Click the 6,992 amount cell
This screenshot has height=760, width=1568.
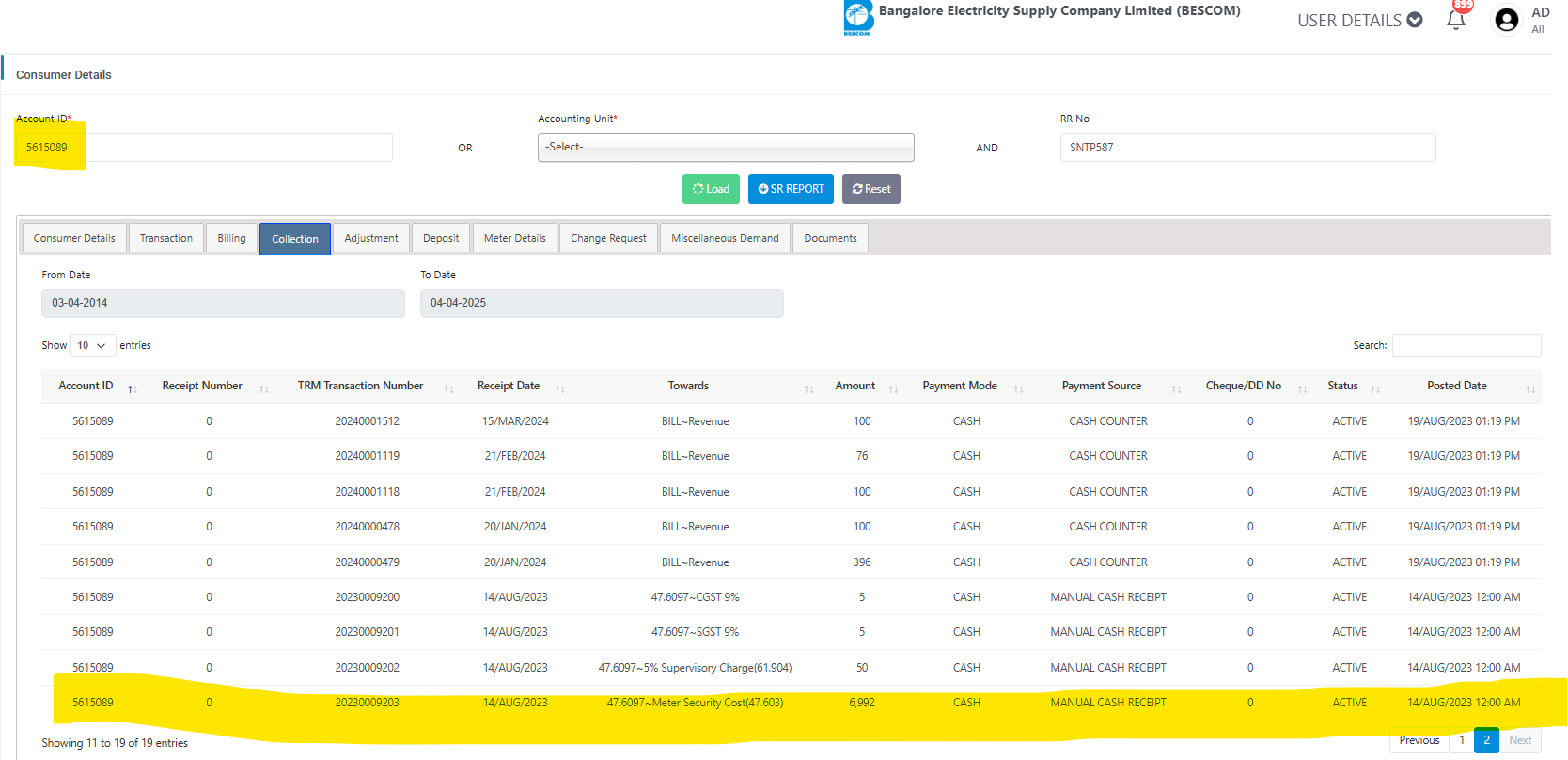[862, 703]
